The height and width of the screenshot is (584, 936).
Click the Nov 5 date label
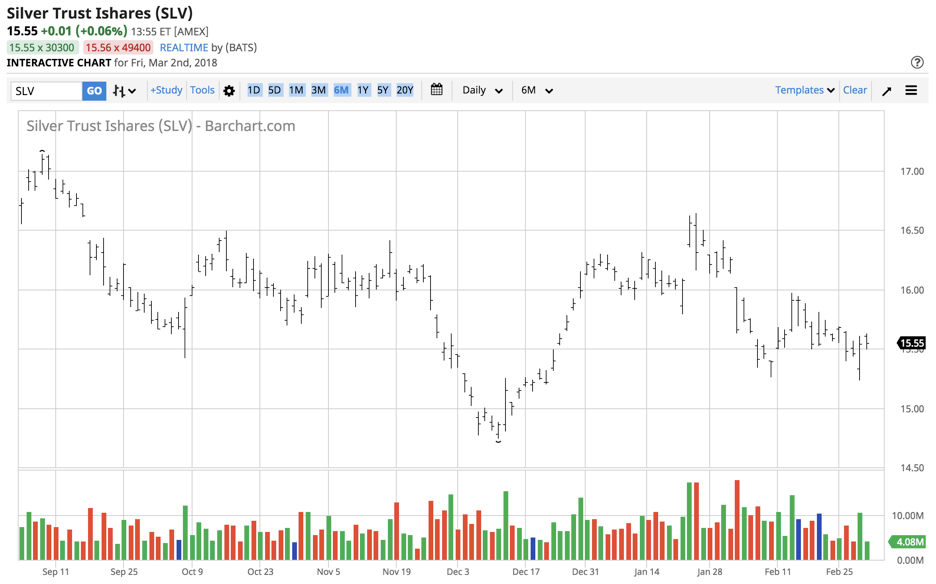pyautogui.click(x=328, y=571)
